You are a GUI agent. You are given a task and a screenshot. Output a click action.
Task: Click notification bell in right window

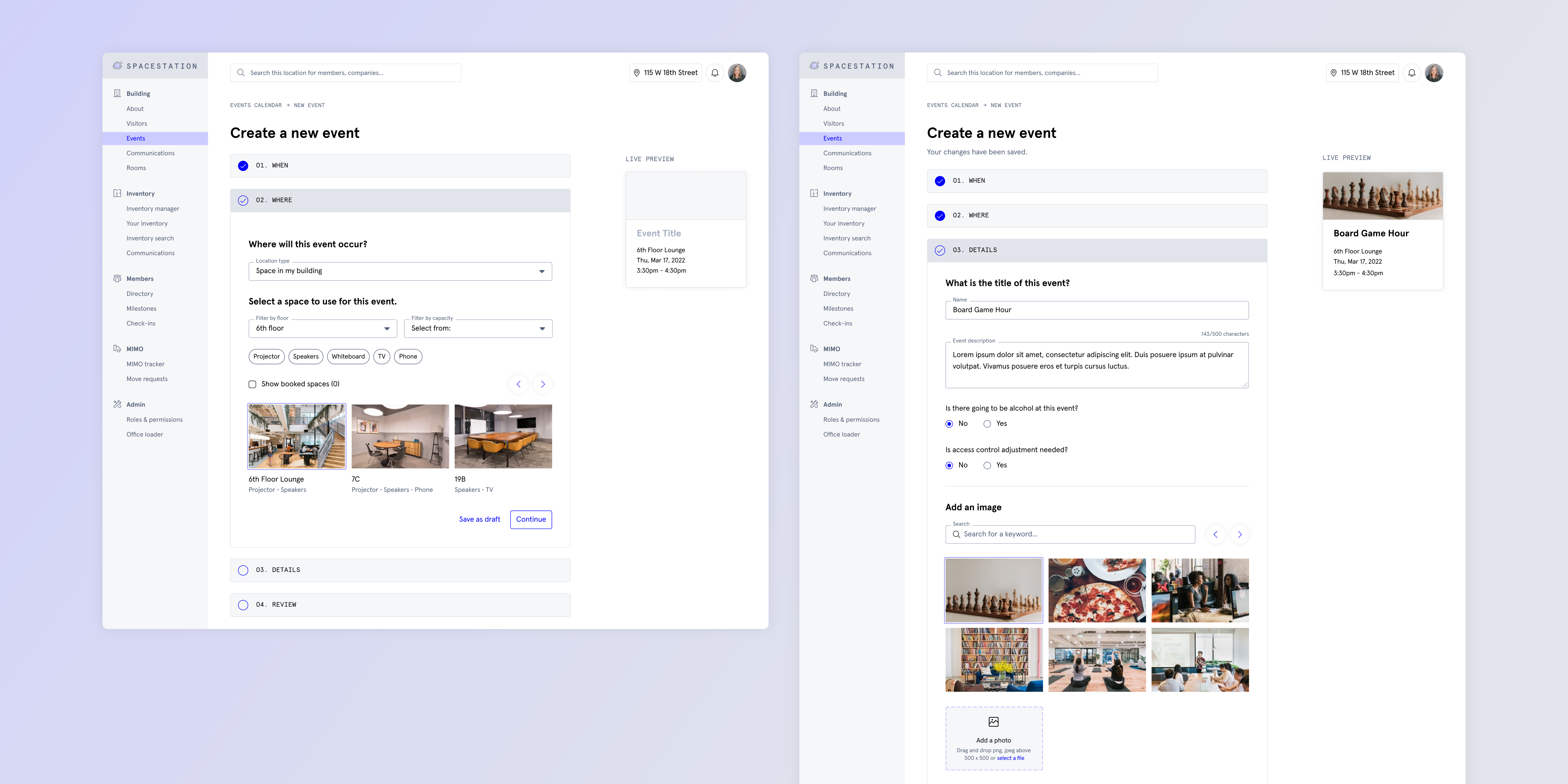pos(1412,73)
